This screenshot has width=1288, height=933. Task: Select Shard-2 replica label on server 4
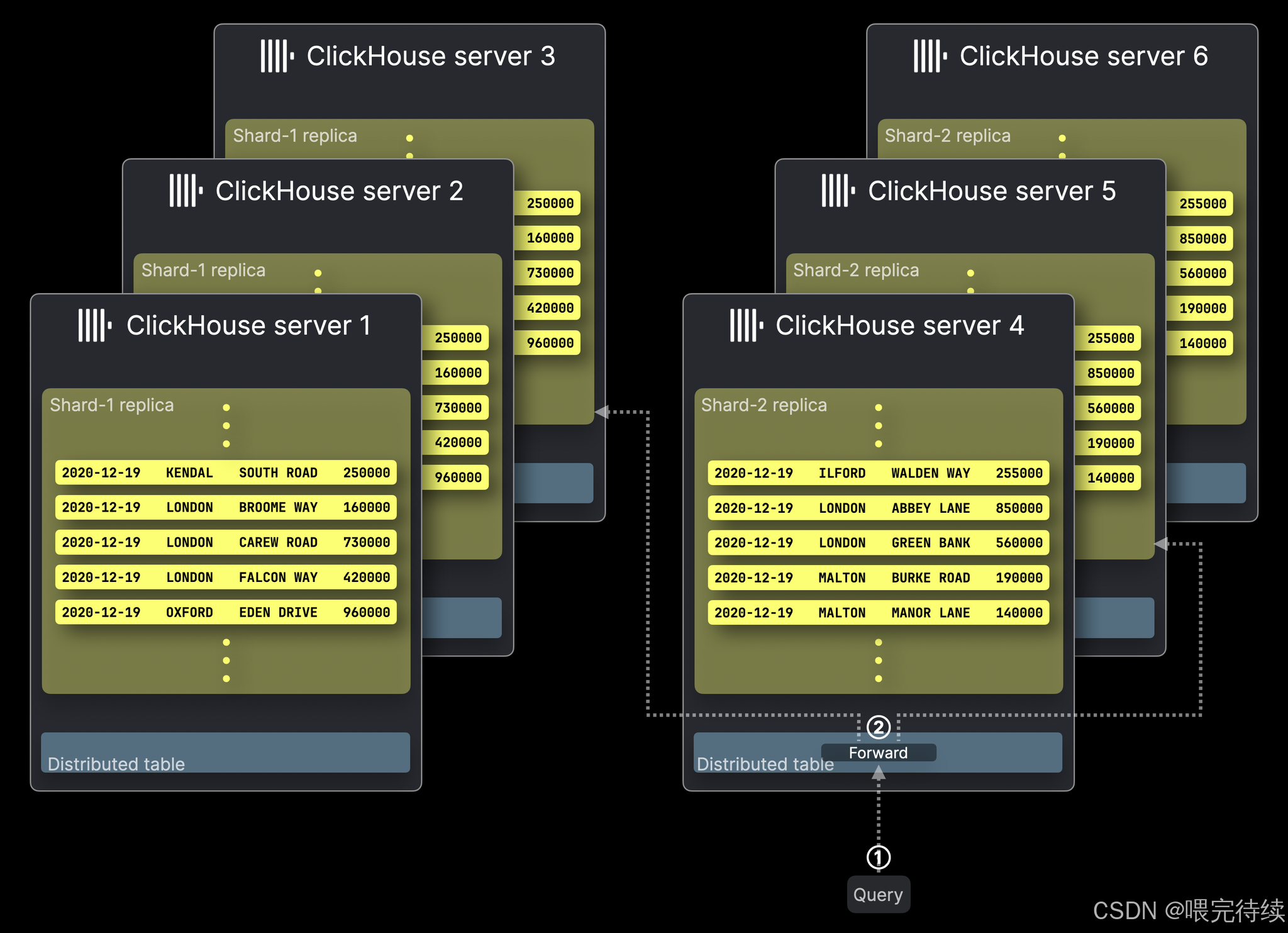[764, 405]
